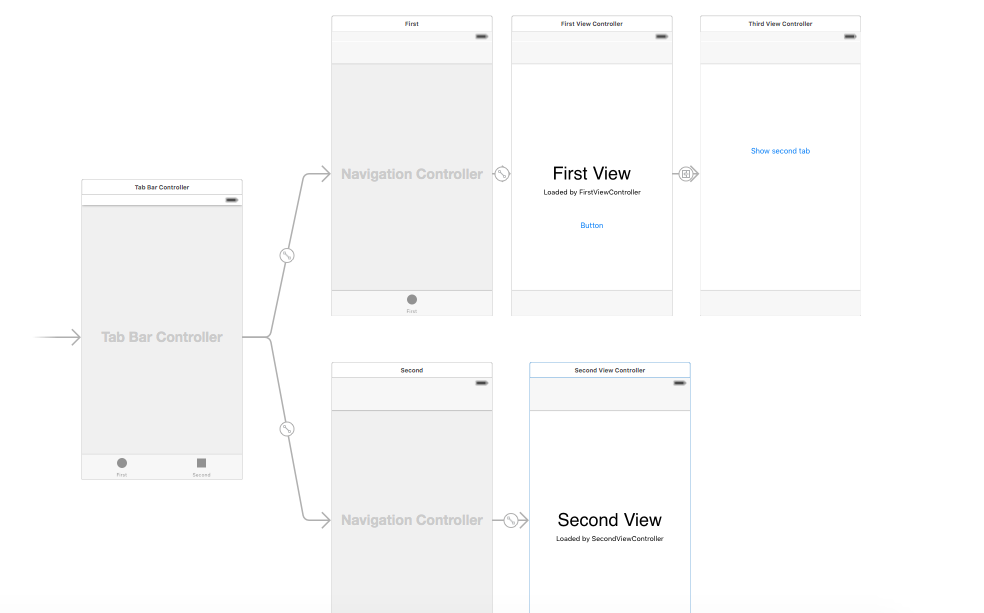Select the Third View Controller scene title bar
The height and width of the screenshot is (613, 984).
coord(780,24)
